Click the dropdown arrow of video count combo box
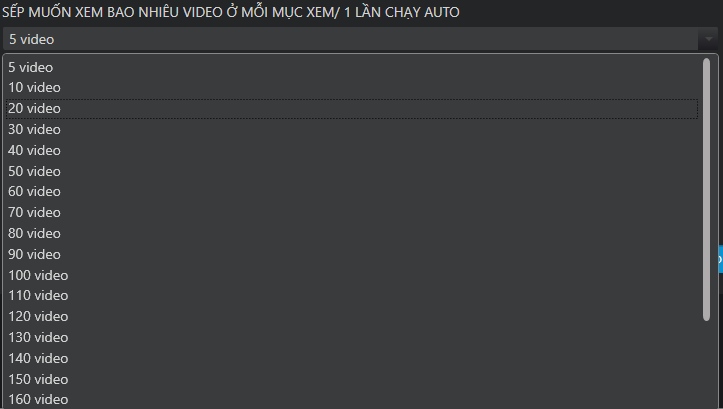This screenshot has height=409, width=723. [x=708, y=39]
